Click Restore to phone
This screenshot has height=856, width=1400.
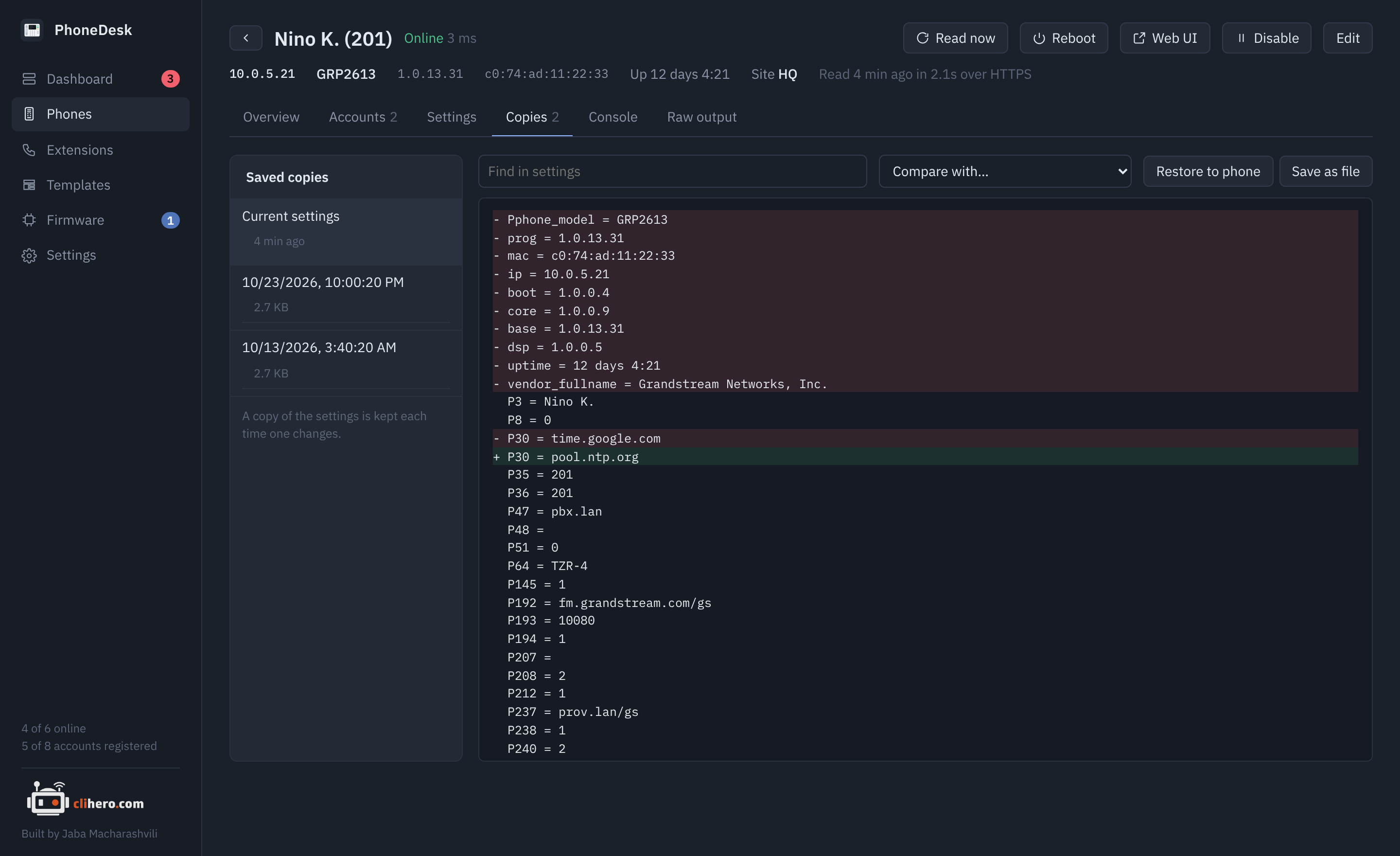click(1208, 171)
